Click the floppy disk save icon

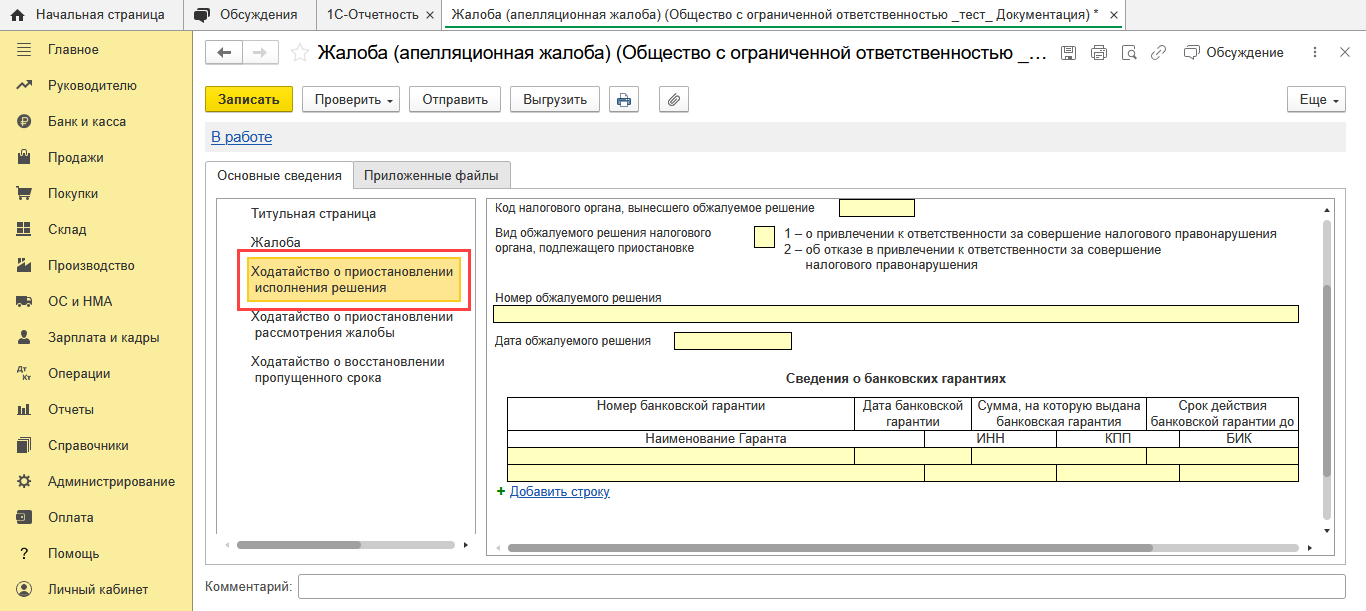pyautogui.click(x=1068, y=53)
